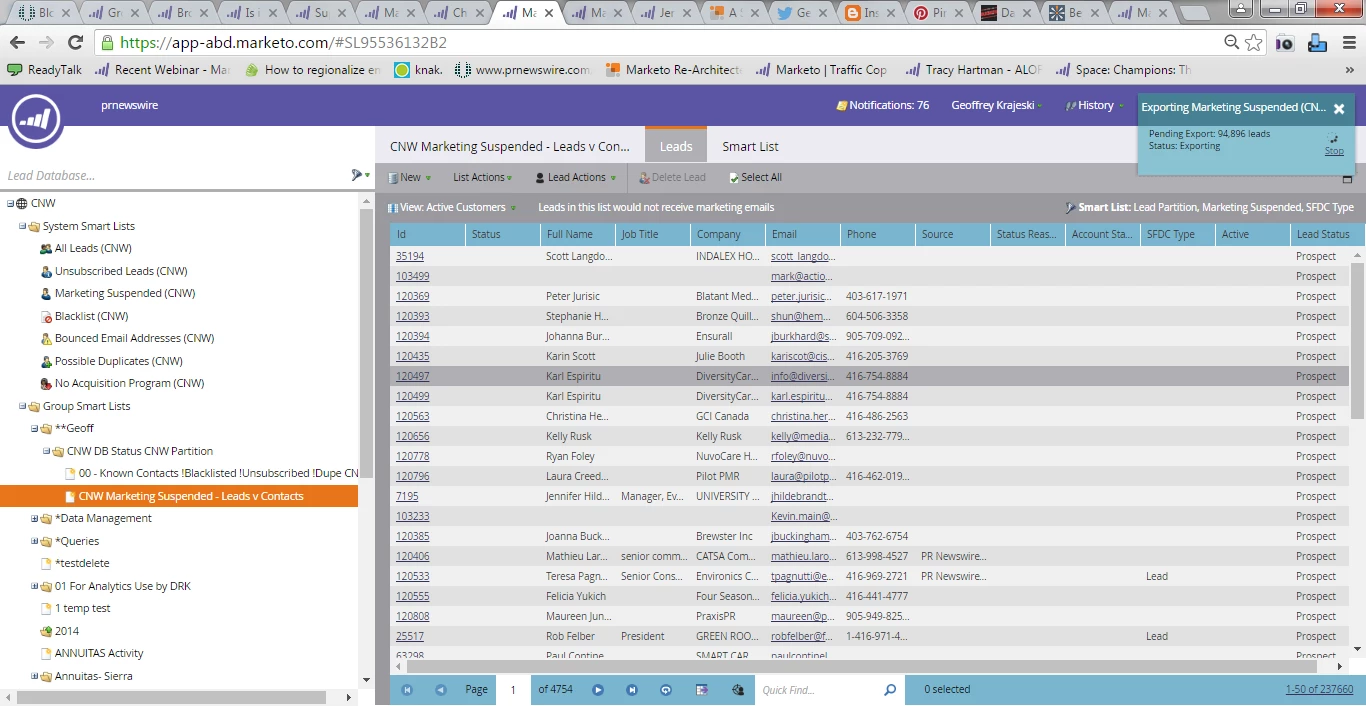Open lead Id 120497
This screenshot has width=1366, height=706.
point(413,376)
